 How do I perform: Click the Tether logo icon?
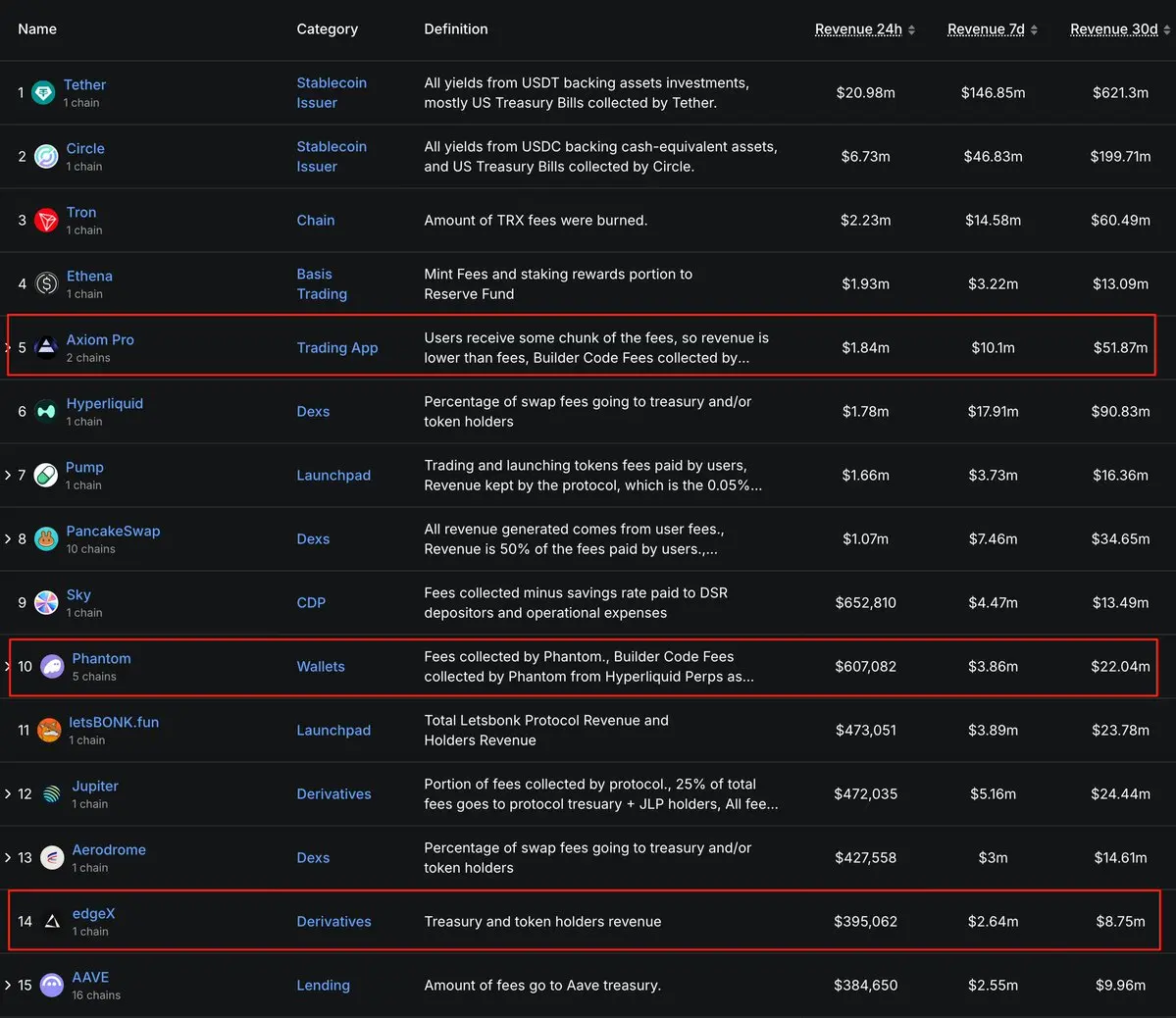click(x=43, y=92)
